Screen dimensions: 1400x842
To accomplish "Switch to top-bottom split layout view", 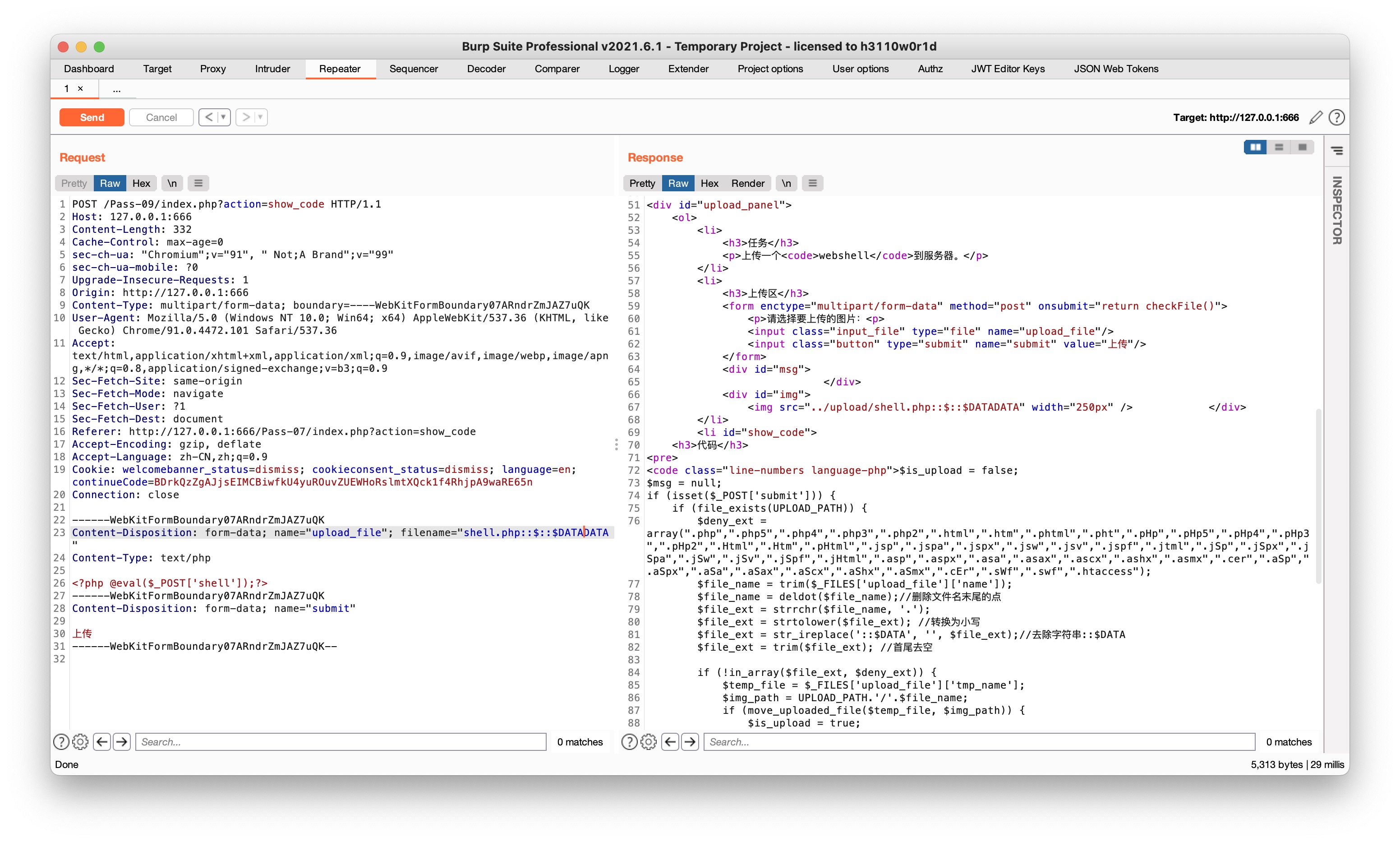I will tap(1279, 147).
